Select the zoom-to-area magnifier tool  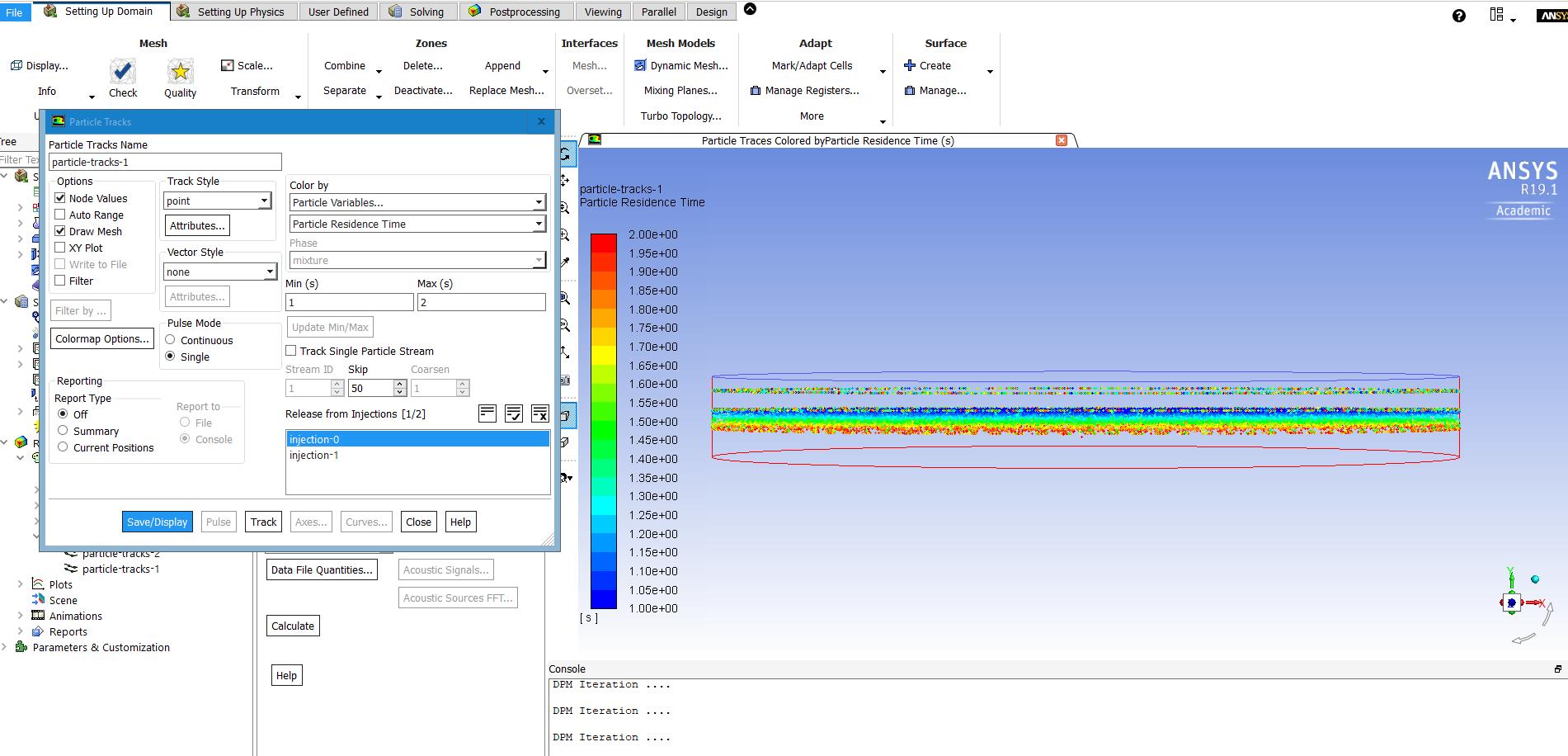(565, 235)
